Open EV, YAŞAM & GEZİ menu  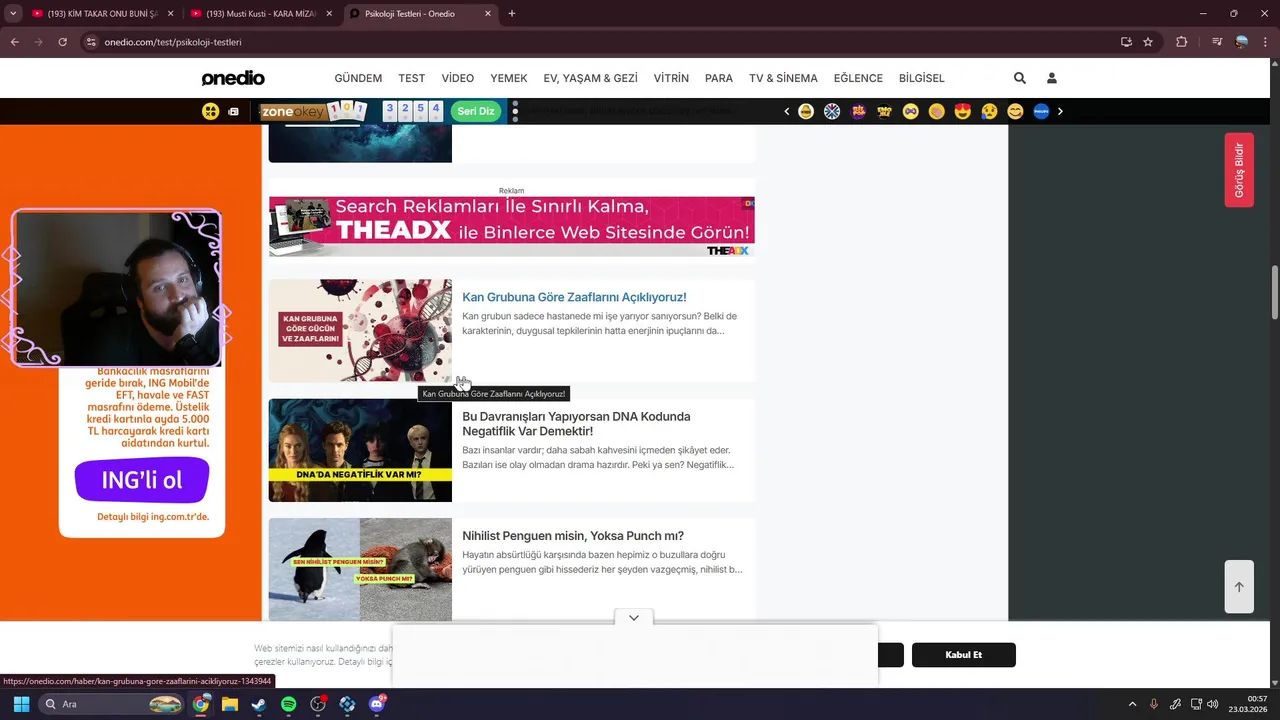click(590, 78)
